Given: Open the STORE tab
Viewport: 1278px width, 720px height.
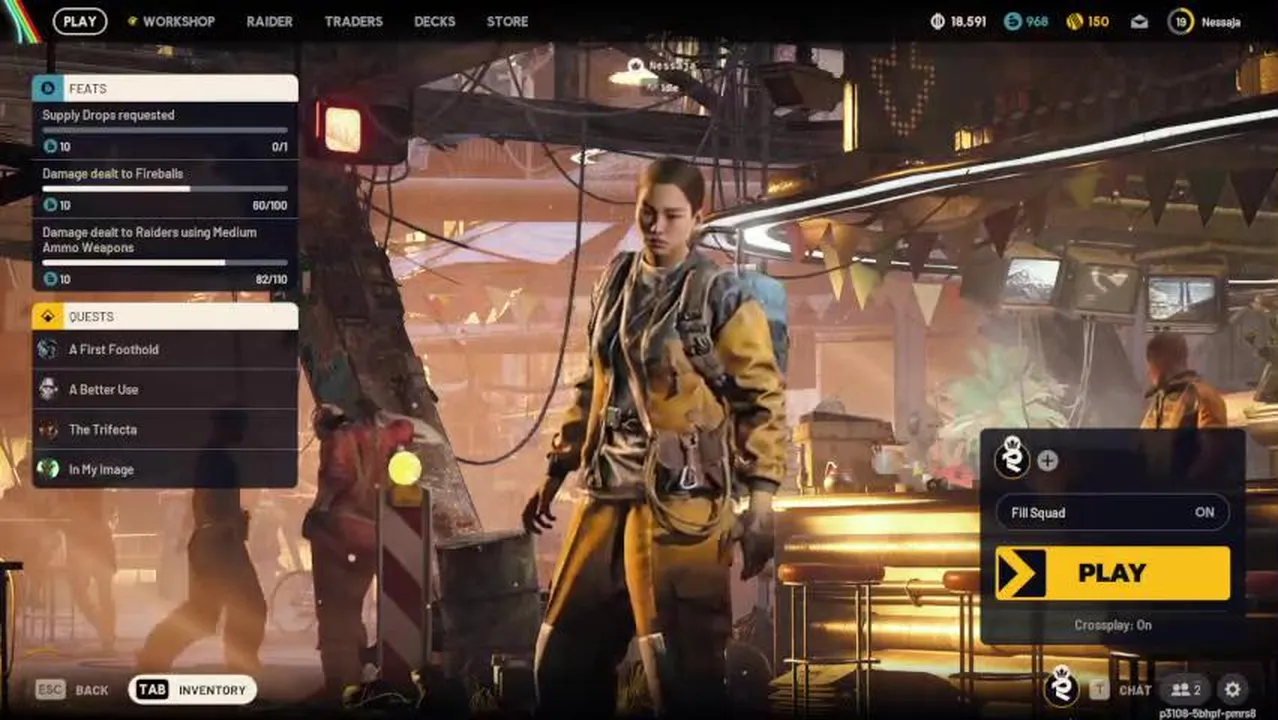Looking at the screenshot, I should [x=507, y=21].
